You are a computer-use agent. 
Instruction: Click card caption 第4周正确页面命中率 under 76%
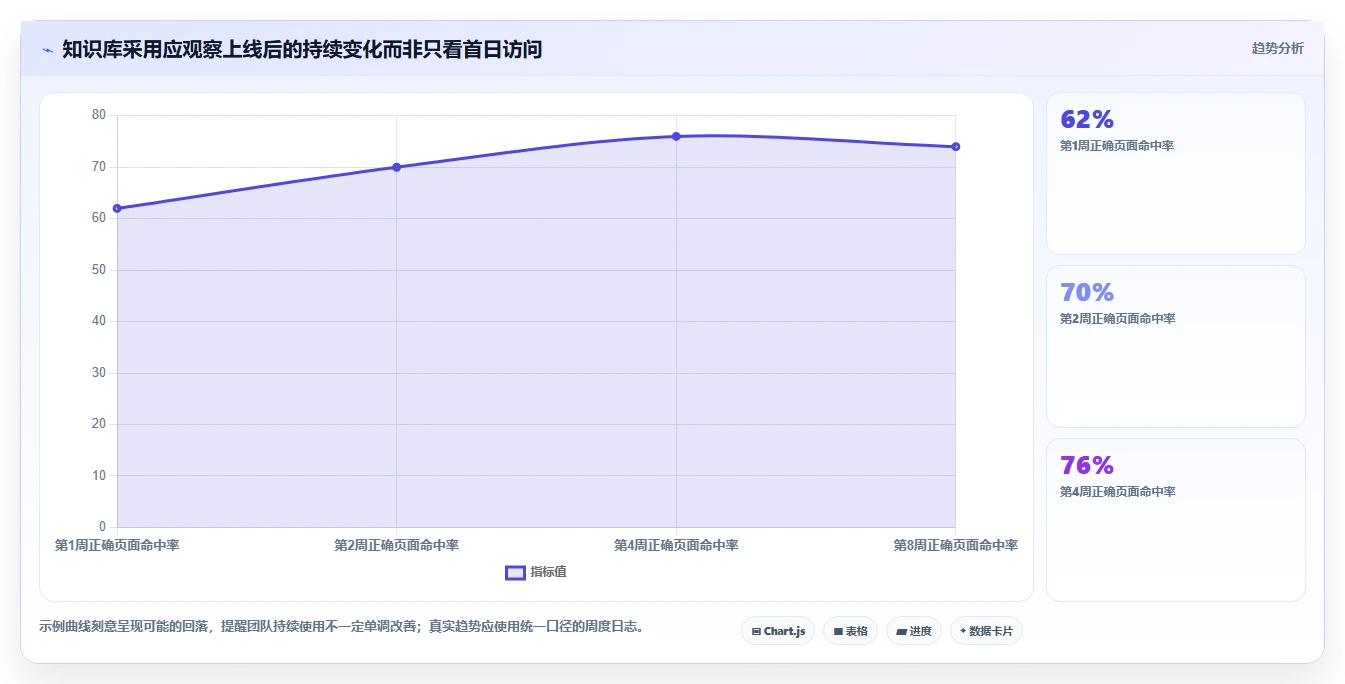click(x=1117, y=492)
